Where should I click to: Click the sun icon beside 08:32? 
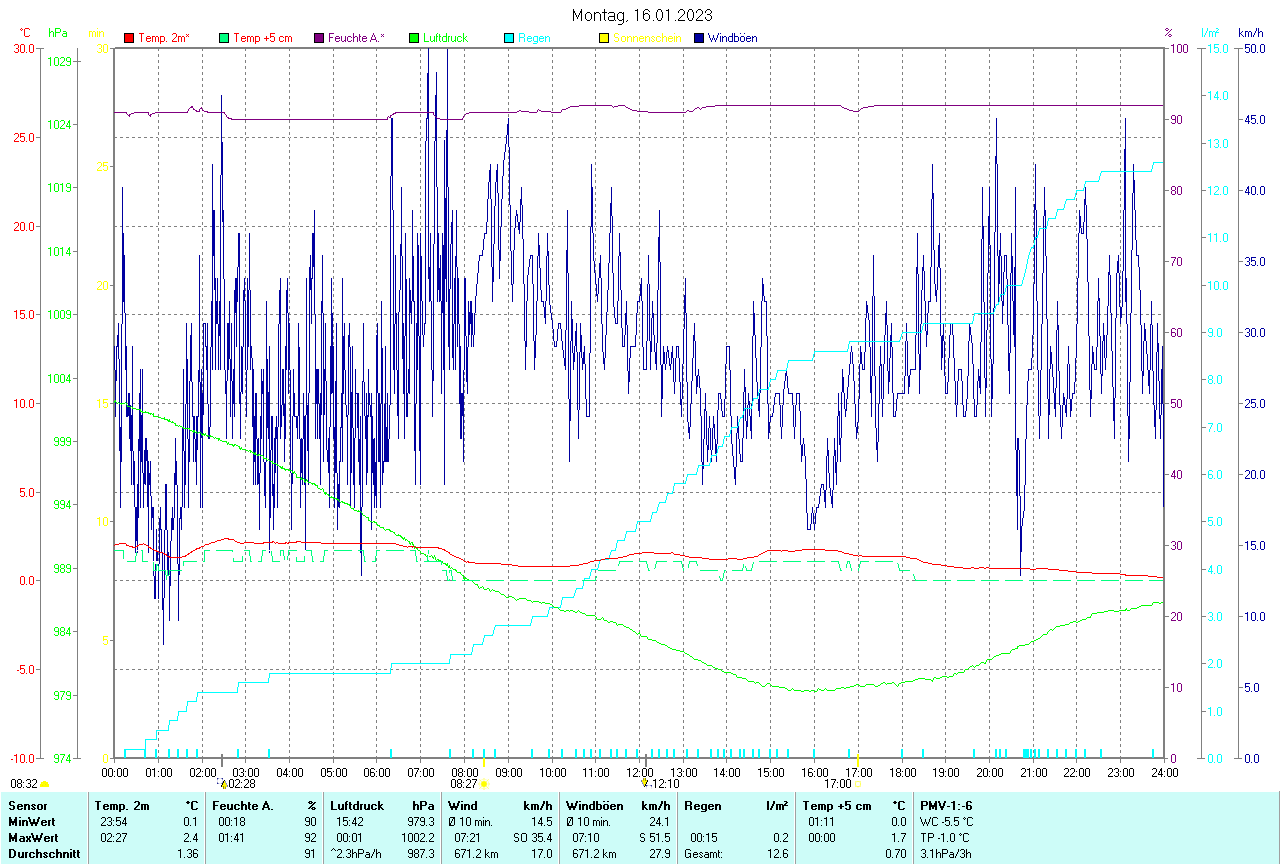click(x=45, y=785)
